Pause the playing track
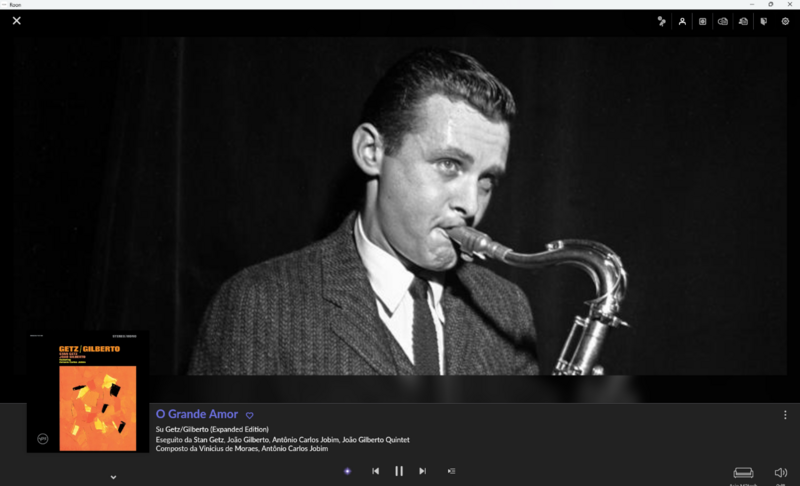 pyautogui.click(x=399, y=471)
